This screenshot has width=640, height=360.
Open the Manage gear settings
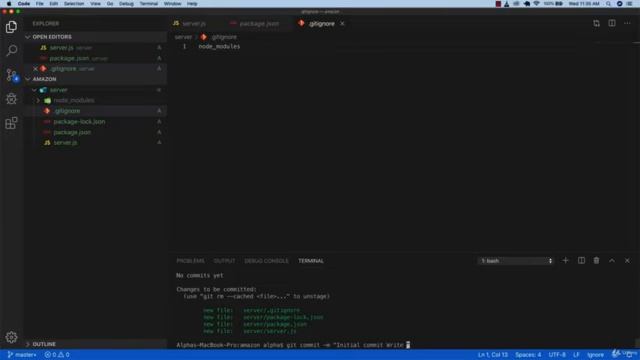tap(11, 337)
